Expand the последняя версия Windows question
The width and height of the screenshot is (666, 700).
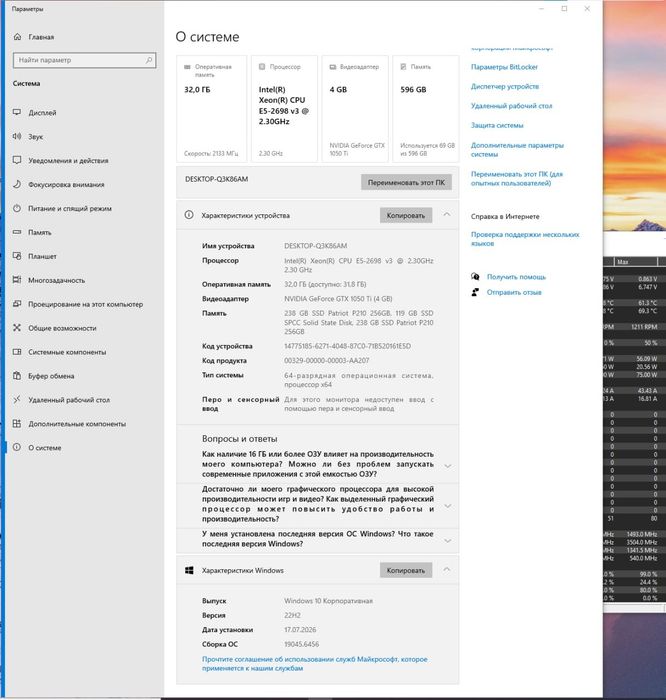(448, 541)
